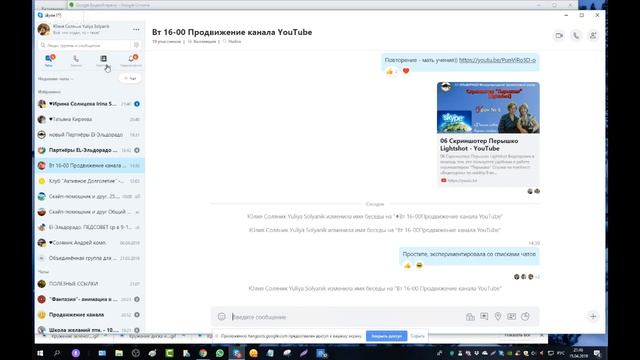Screen dimensions: 640x360
Task: Open chat with Ирина Солнцева
Action: (89, 104)
